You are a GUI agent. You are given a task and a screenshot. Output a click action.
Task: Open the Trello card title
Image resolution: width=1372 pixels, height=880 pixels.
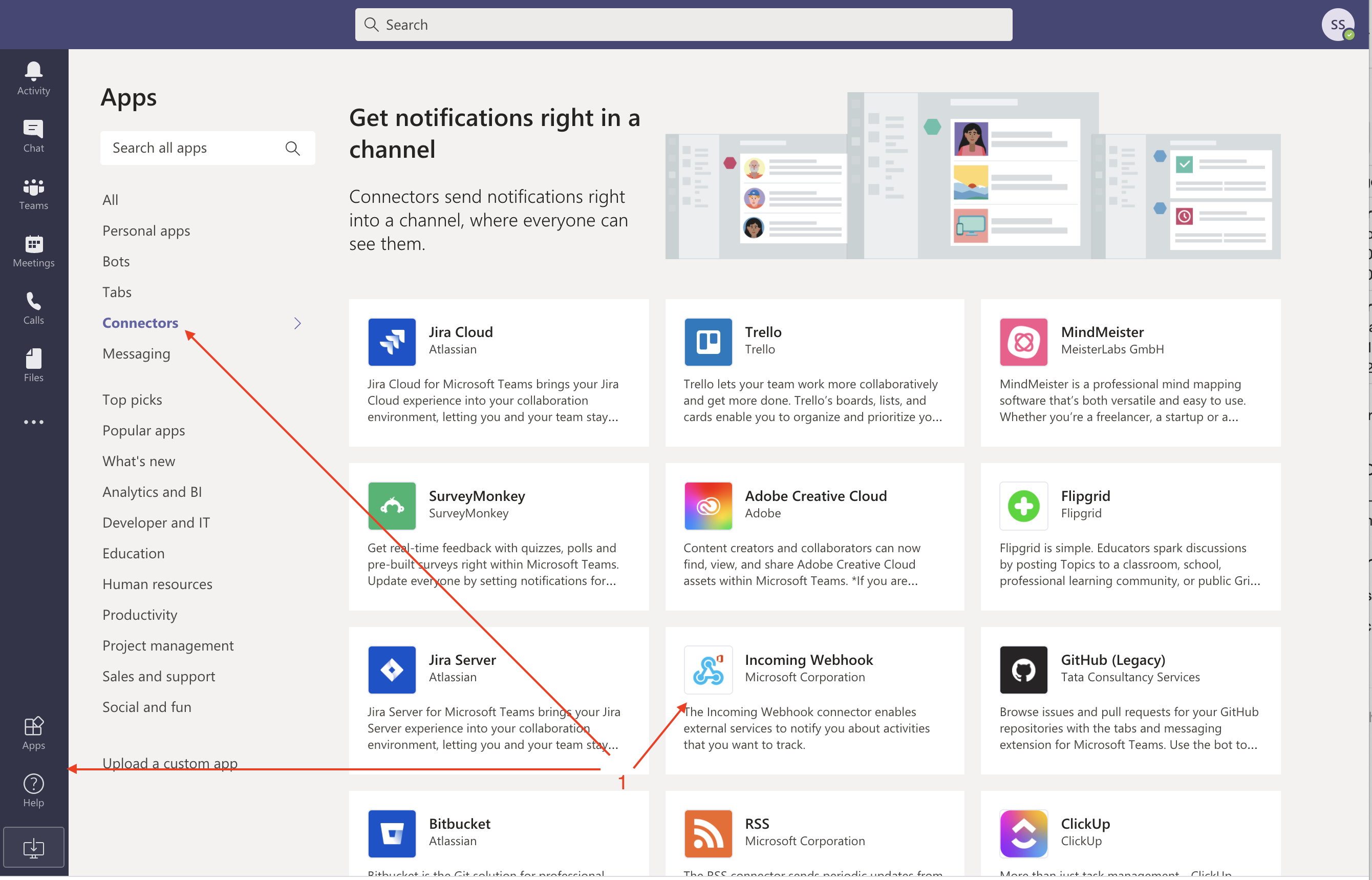[763, 332]
